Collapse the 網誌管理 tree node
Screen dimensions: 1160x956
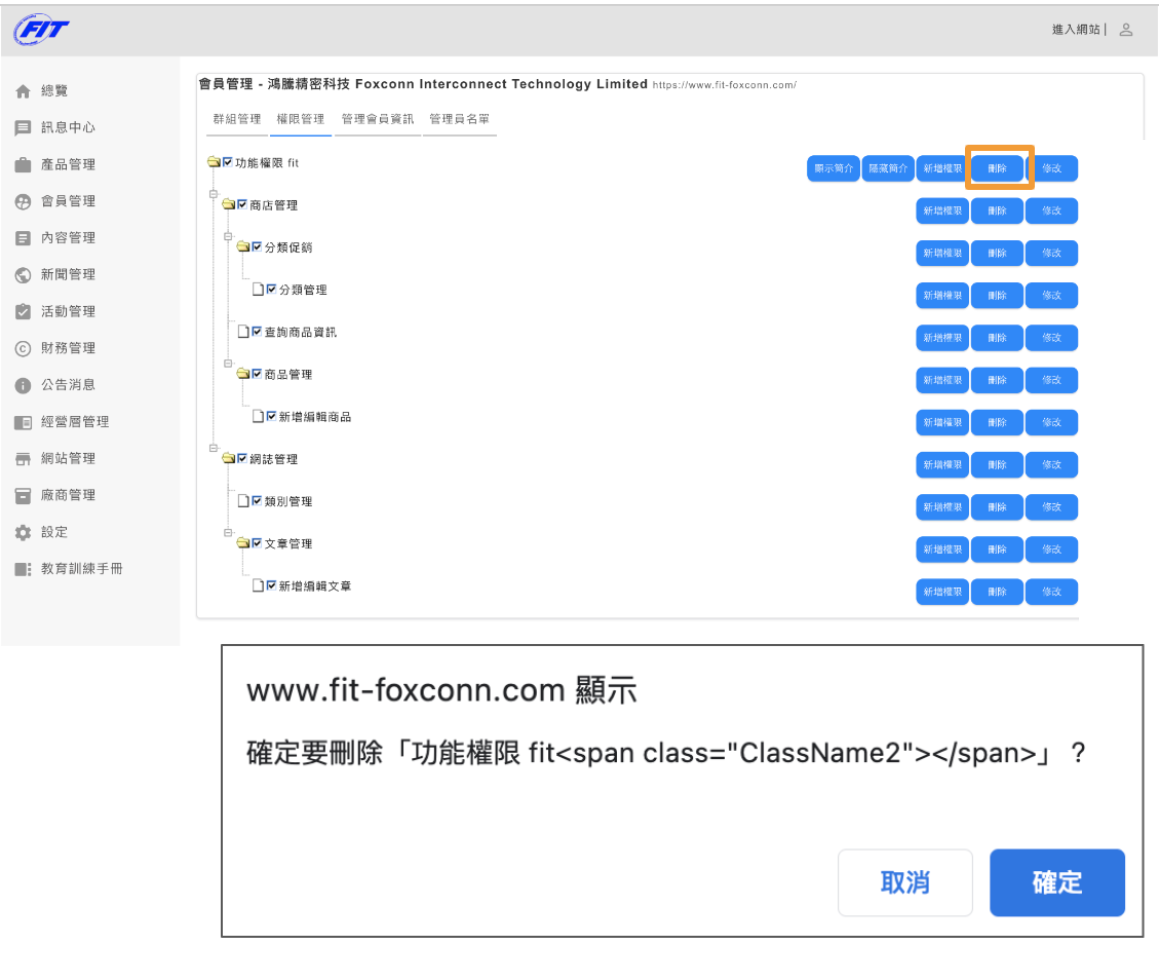pyautogui.click(x=213, y=448)
